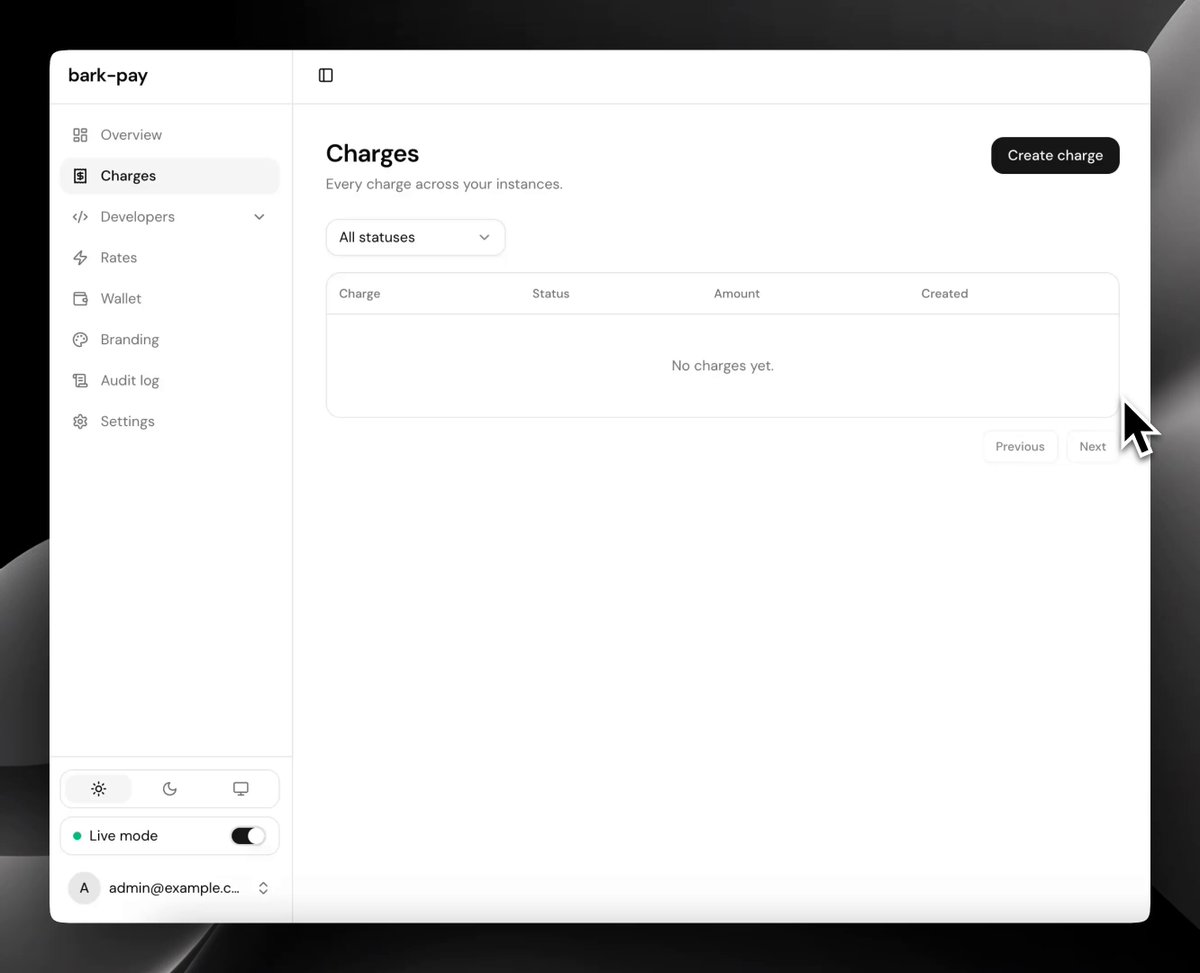This screenshot has height=973, width=1200.
Task: Click the Previous pagination button
Action: click(1020, 447)
